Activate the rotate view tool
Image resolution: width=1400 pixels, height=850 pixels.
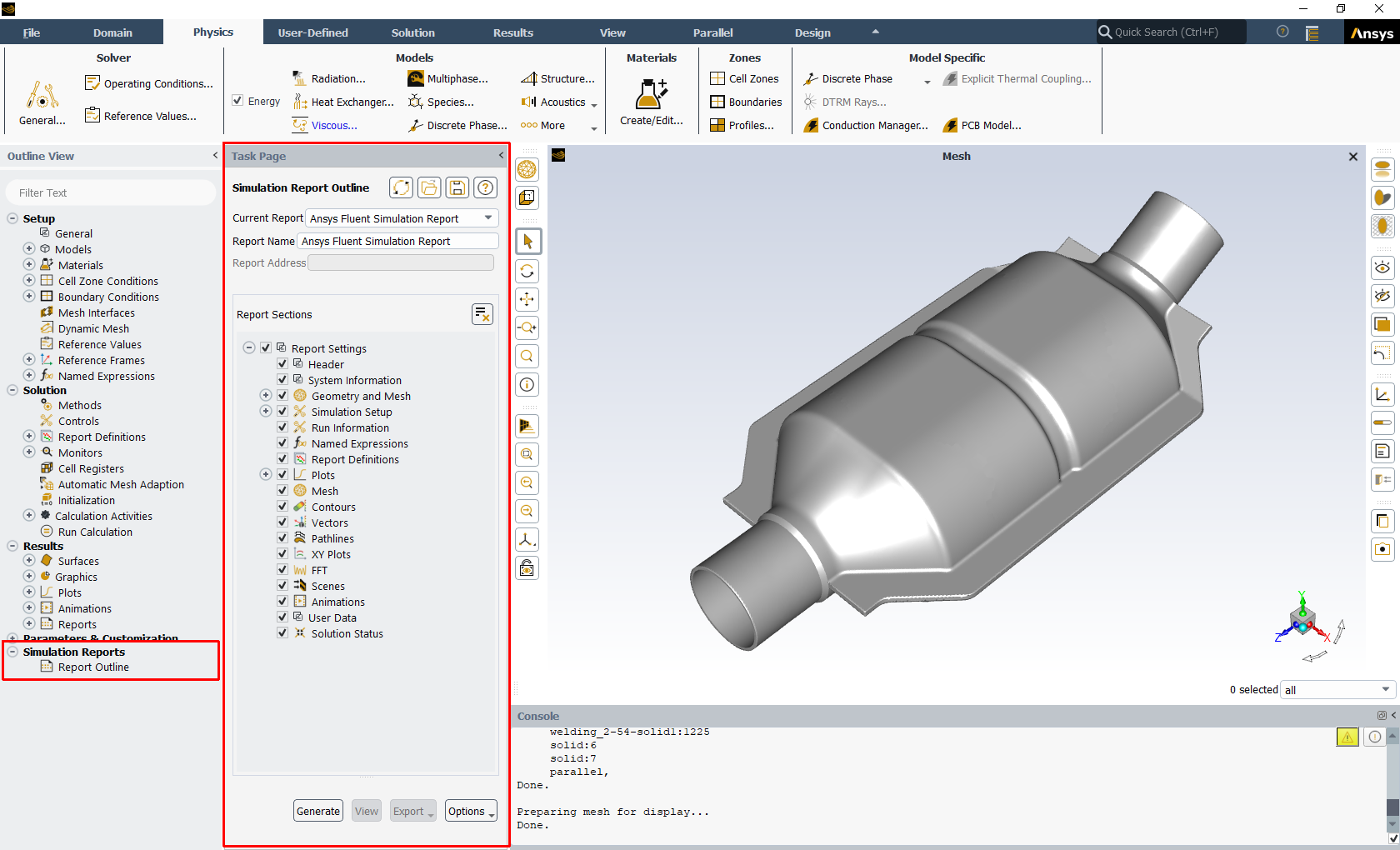527,271
